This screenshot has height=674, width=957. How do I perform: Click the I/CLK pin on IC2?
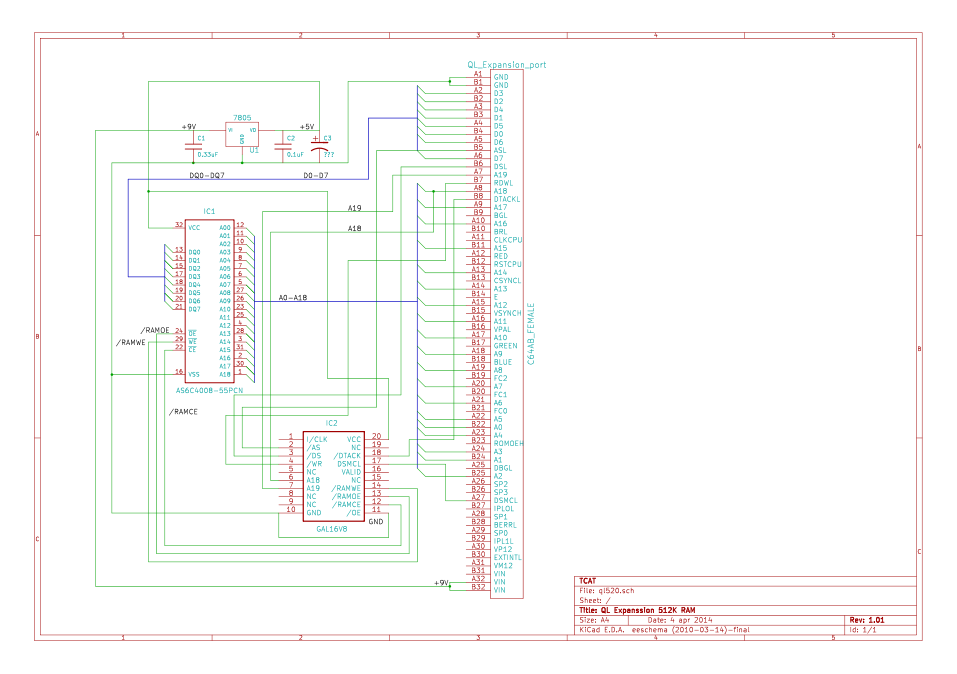coord(317,440)
